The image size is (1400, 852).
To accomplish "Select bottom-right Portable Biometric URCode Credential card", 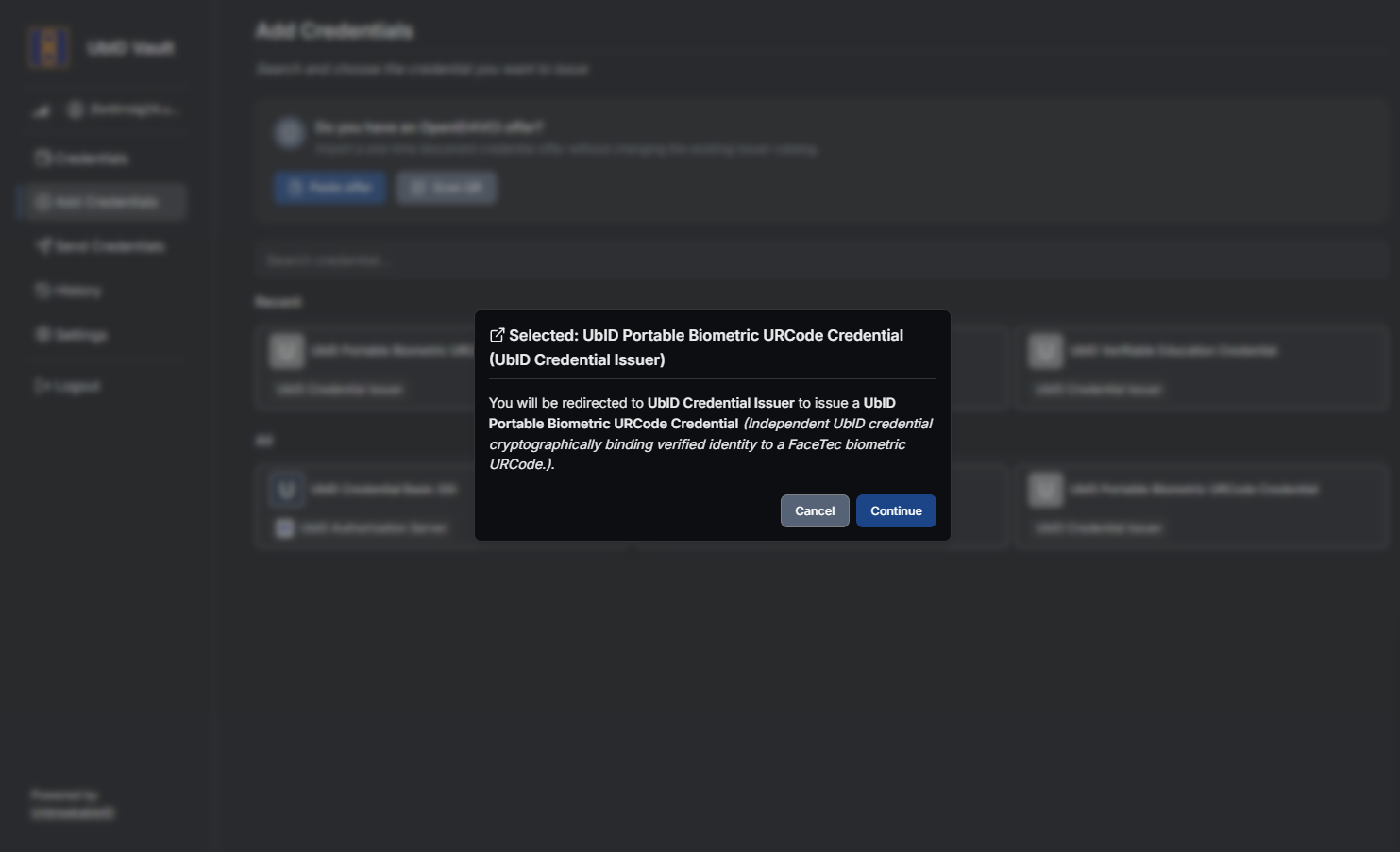I will pos(1202,507).
